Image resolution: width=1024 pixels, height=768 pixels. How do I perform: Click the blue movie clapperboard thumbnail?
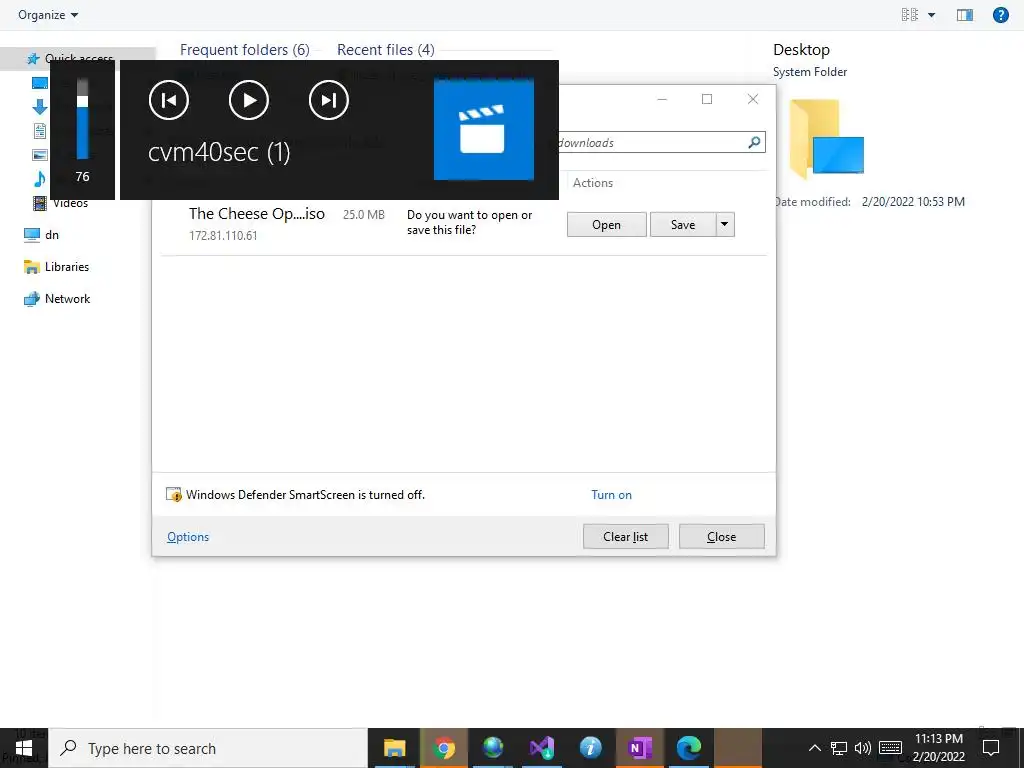coord(484,129)
